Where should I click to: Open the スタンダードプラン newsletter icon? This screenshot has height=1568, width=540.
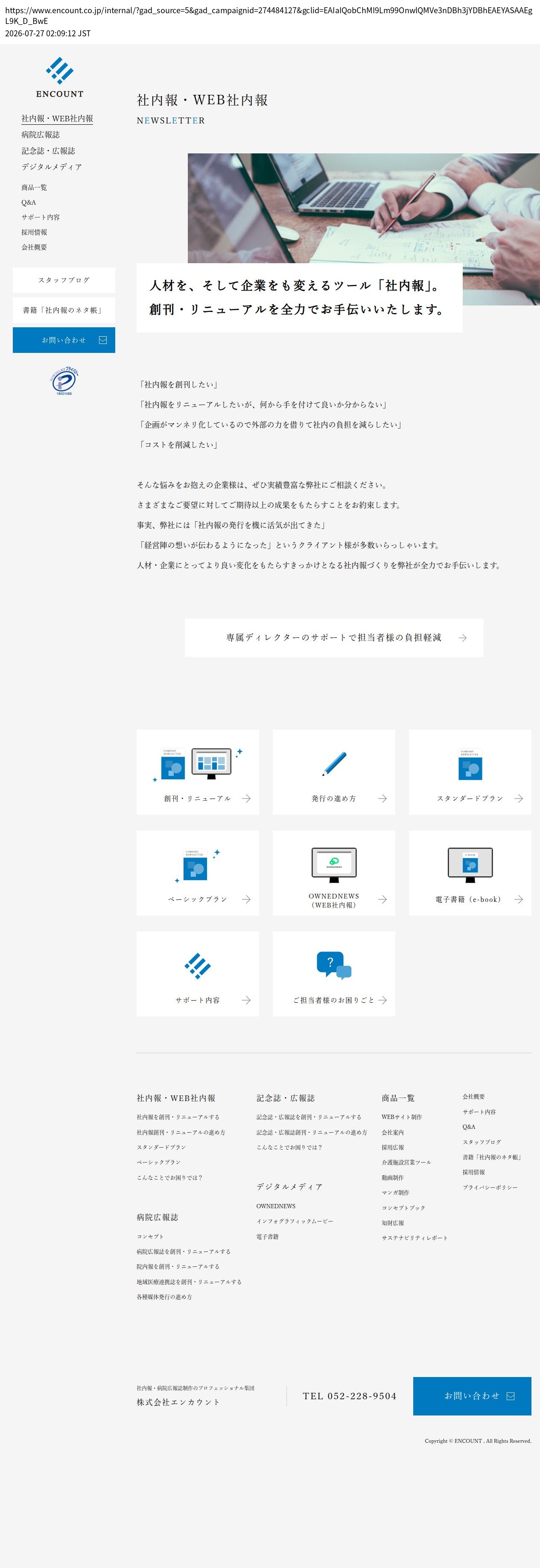click(470, 764)
